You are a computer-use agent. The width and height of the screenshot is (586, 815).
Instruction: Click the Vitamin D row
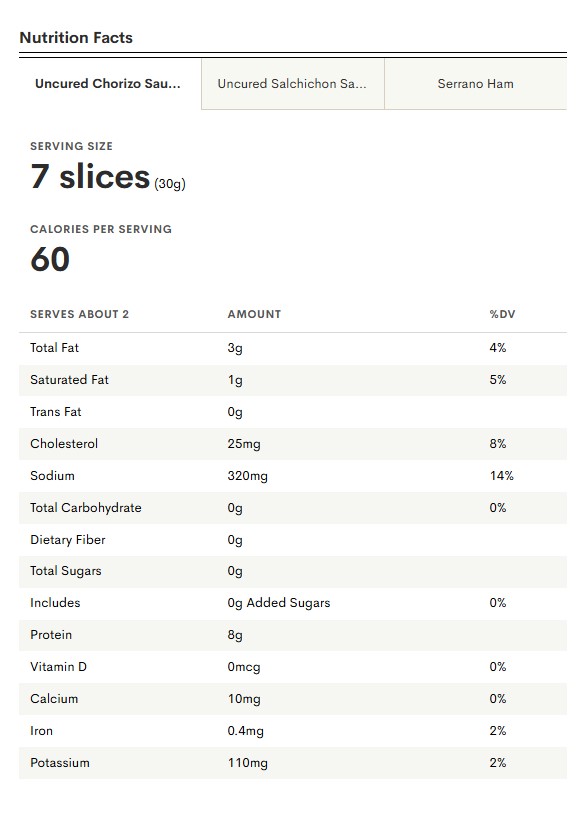293,667
